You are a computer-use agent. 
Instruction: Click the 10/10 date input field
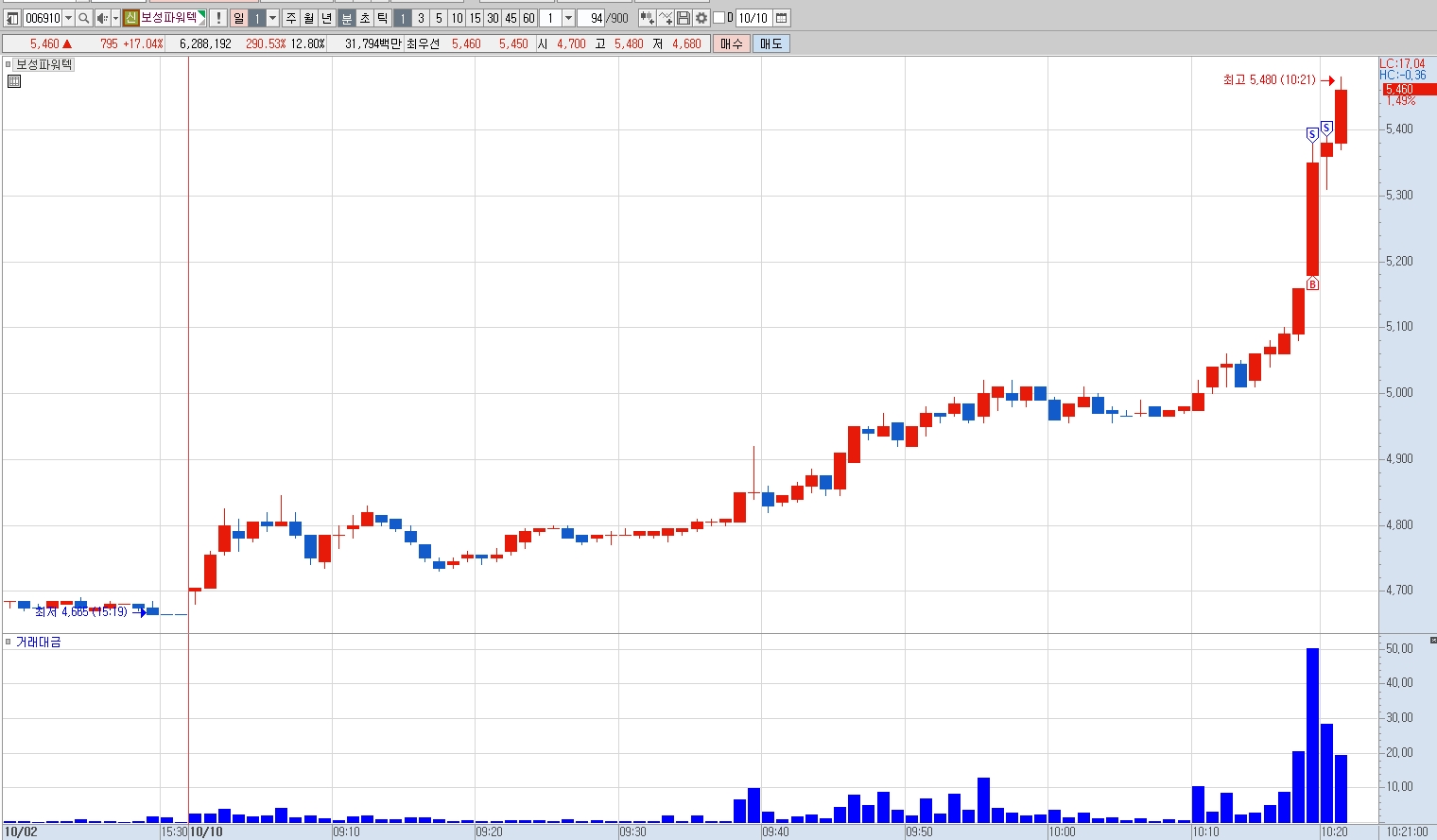click(x=753, y=18)
